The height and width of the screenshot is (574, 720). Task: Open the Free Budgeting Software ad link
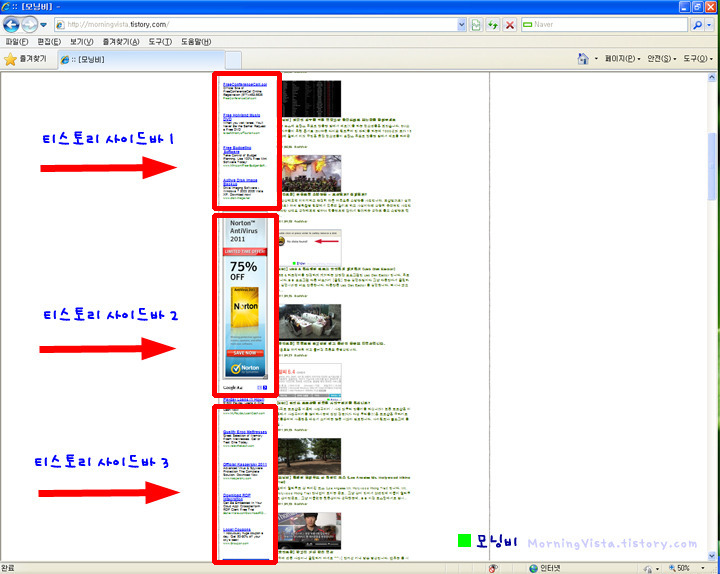coord(237,149)
